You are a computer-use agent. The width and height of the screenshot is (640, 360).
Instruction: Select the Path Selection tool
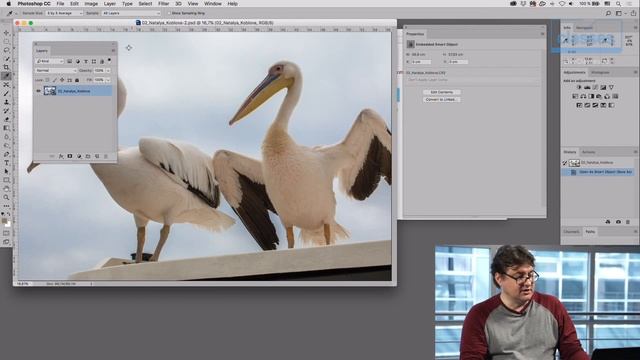(6, 171)
